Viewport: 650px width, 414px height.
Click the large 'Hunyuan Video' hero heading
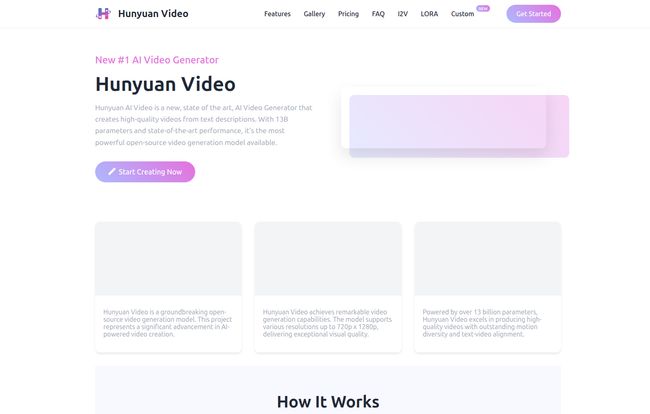[165, 84]
